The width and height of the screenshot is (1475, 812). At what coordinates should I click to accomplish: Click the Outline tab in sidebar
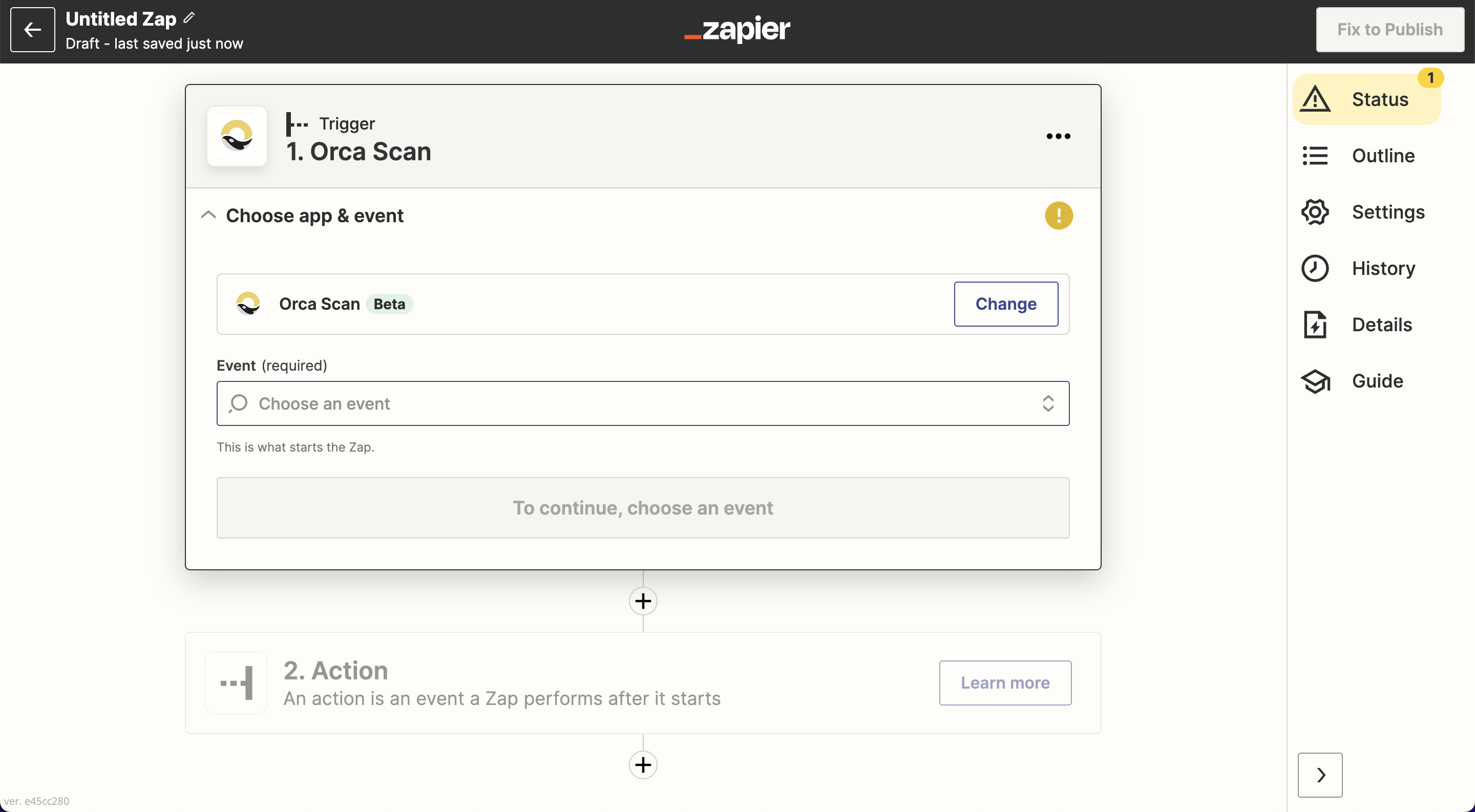point(1383,155)
